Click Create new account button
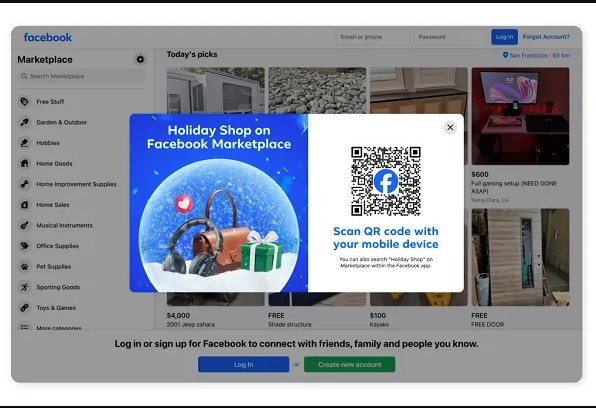 pyautogui.click(x=349, y=364)
